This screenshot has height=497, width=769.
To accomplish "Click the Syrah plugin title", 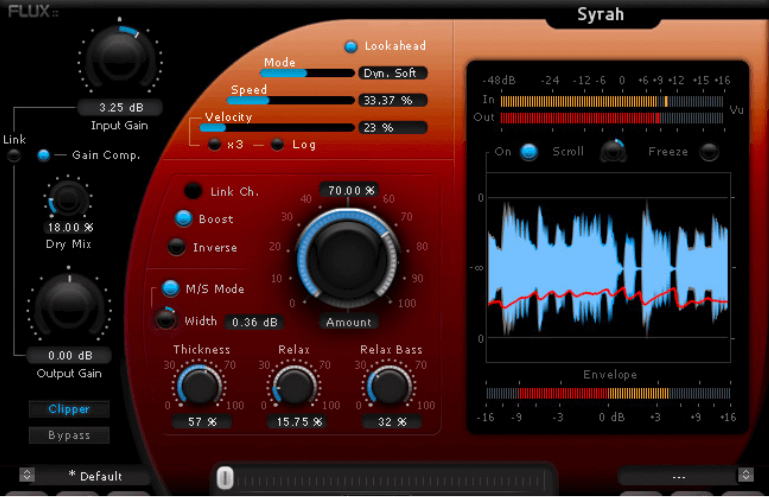I will pos(600,15).
